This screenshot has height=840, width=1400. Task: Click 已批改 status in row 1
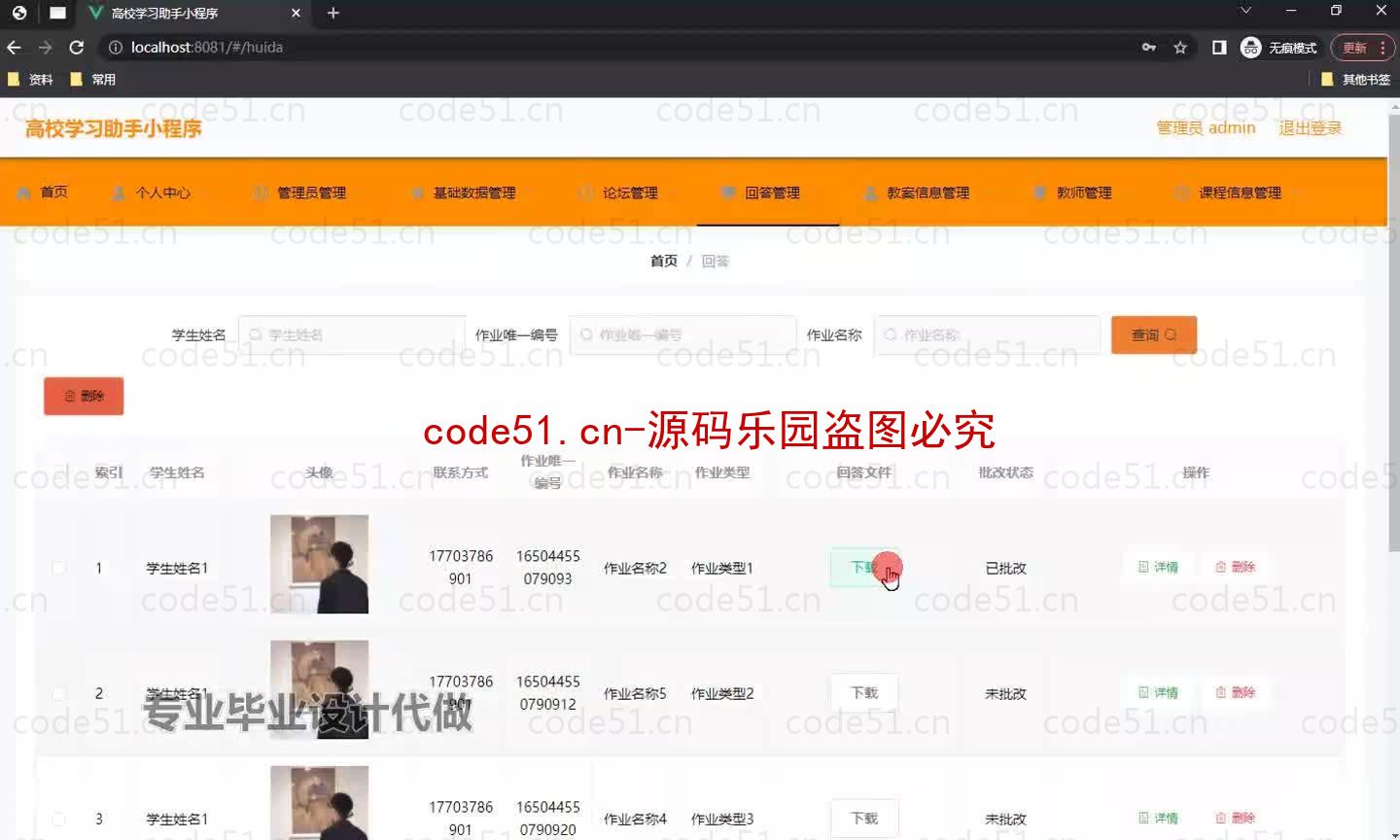[x=1005, y=568]
